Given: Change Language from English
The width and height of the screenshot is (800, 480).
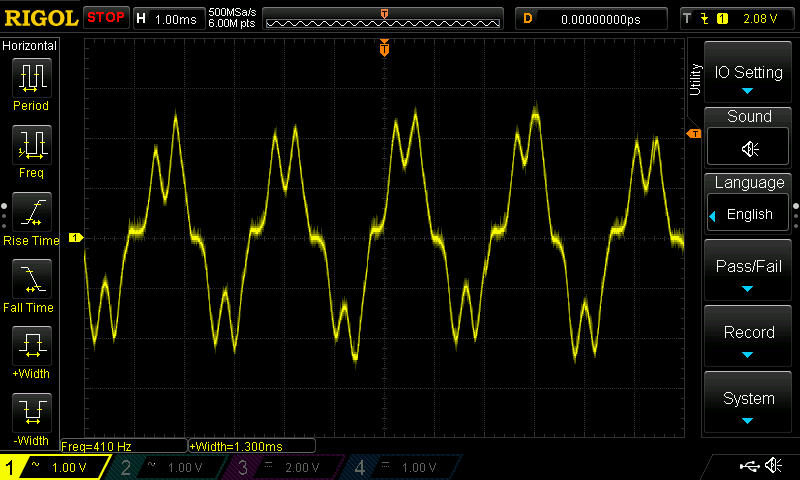Looking at the screenshot, I should (x=749, y=213).
